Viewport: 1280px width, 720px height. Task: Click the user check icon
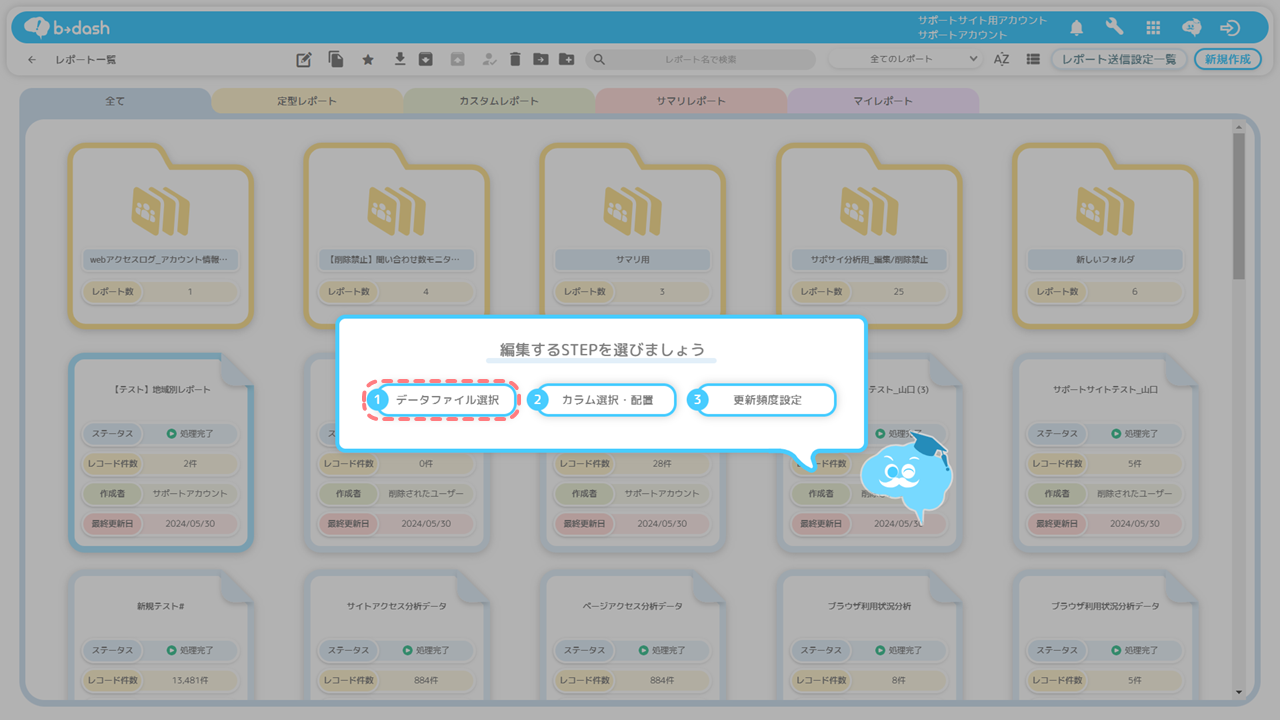click(489, 60)
